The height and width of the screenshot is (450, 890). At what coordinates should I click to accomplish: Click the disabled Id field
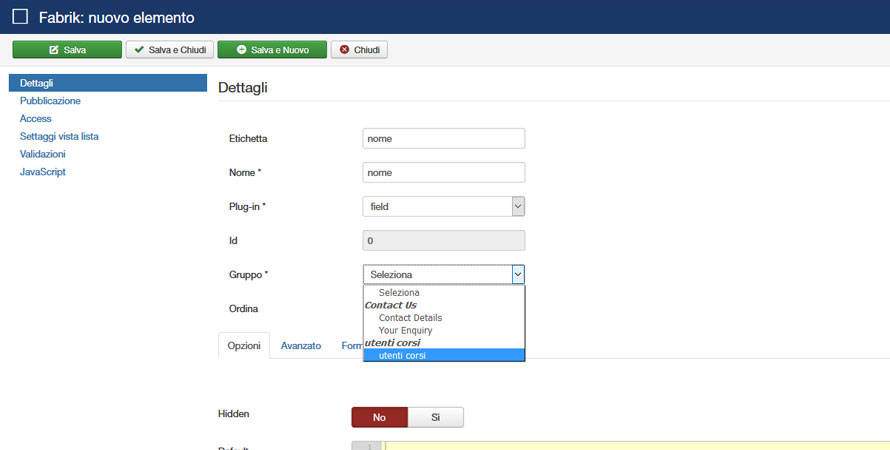click(444, 241)
